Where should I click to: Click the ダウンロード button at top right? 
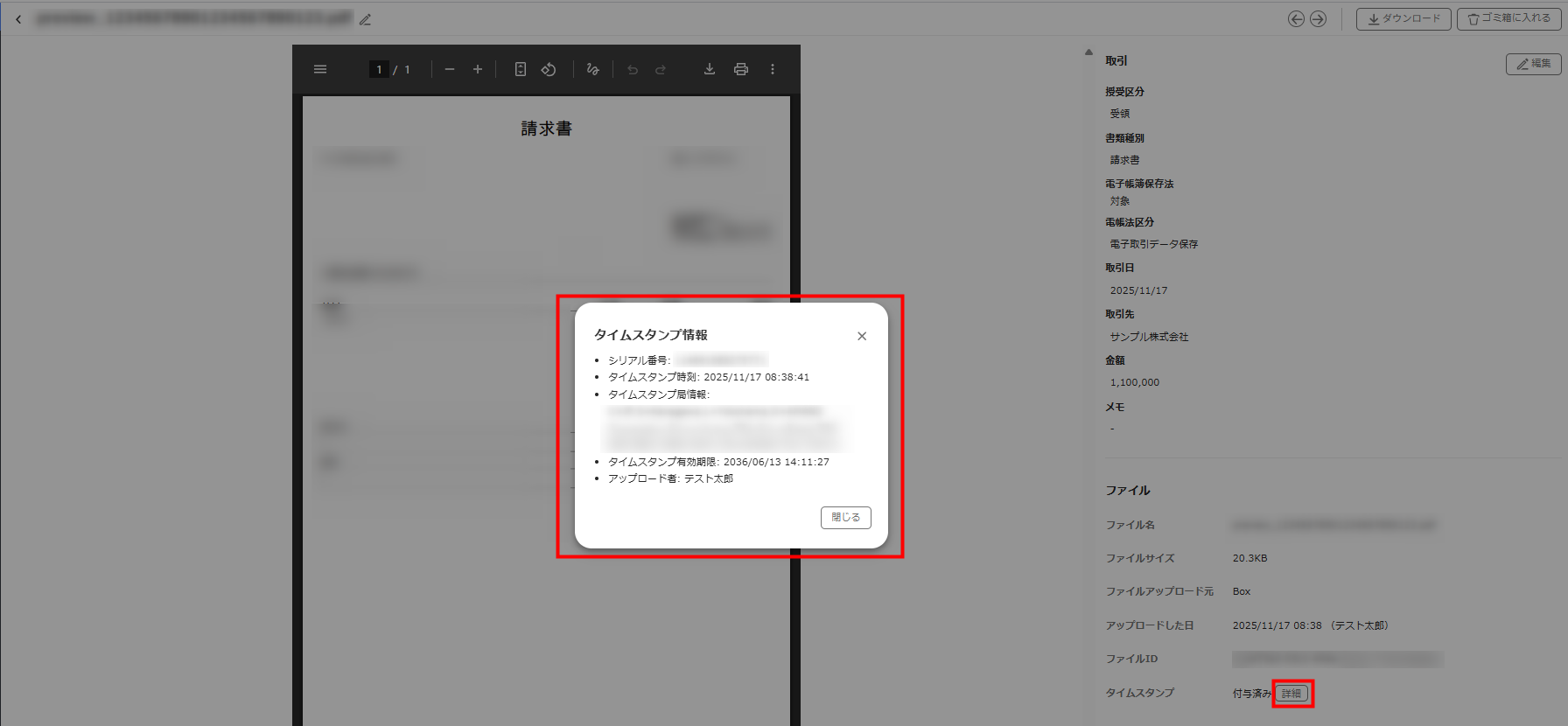(x=1403, y=18)
